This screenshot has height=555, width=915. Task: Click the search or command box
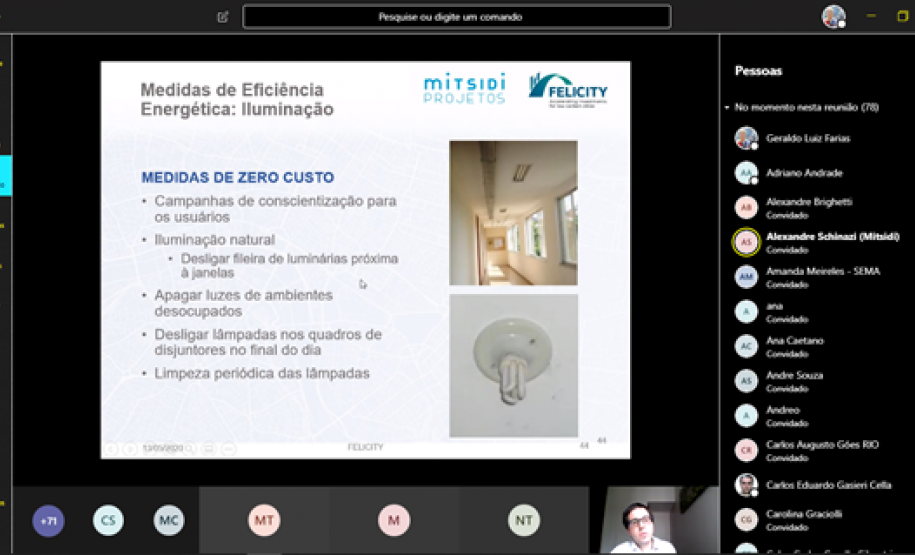click(456, 17)
